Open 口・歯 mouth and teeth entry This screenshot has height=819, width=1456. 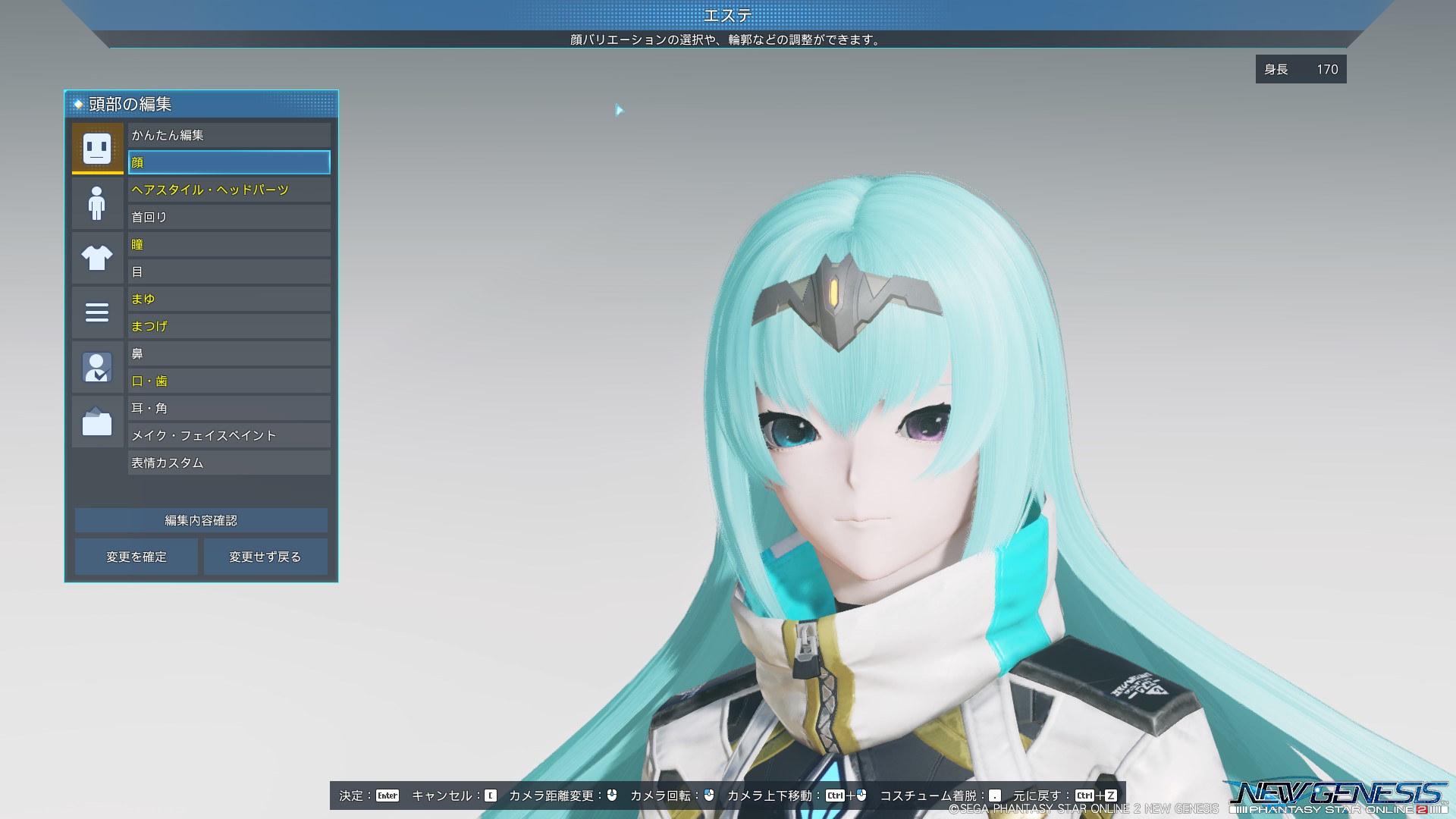229,381
